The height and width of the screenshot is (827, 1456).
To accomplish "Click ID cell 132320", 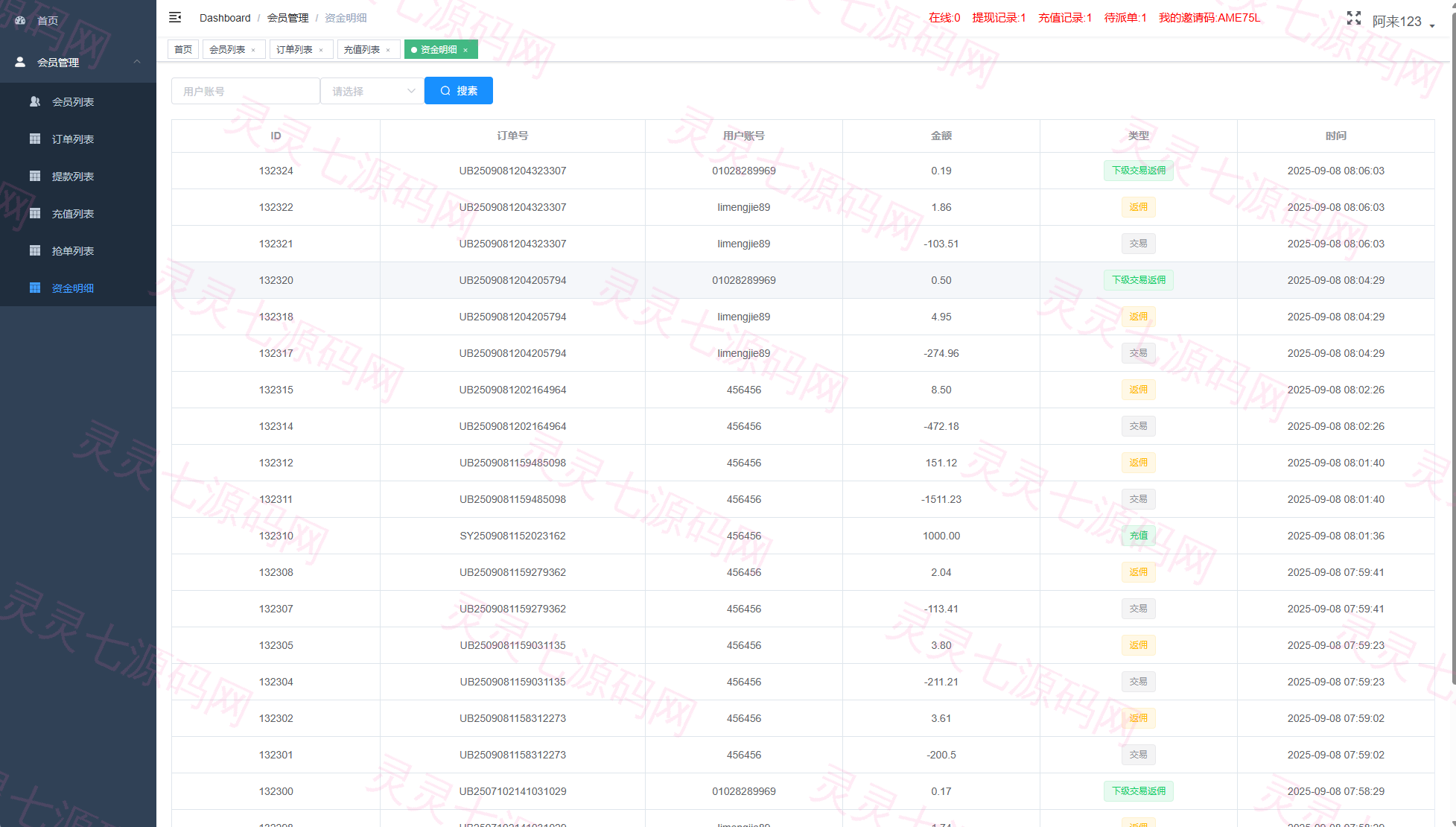I will 276,280.
